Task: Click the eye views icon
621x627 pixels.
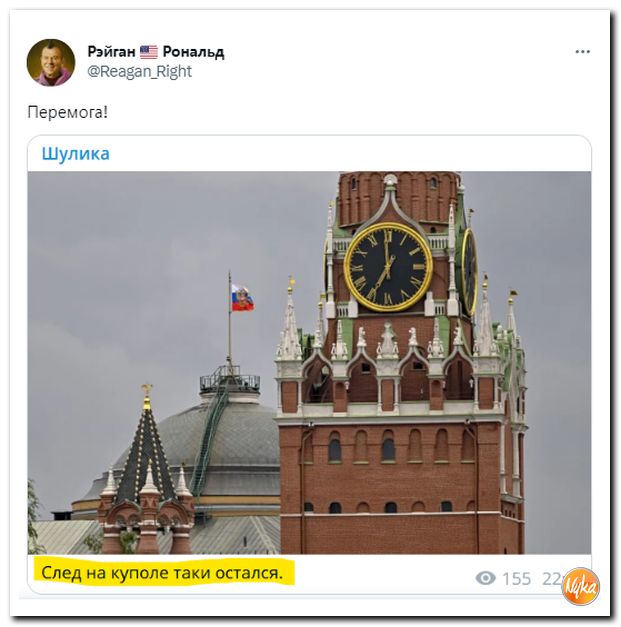Action: pyautogui.click(x=485, y=578)
